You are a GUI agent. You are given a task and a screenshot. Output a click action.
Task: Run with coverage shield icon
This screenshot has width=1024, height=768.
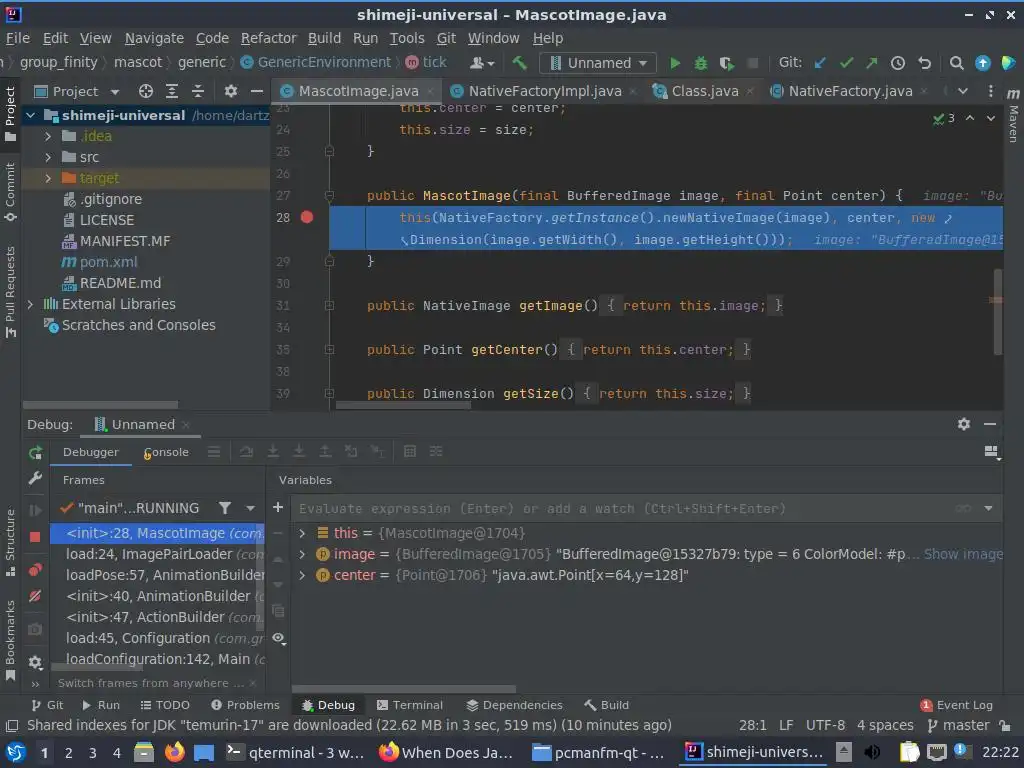tap(726, 63)
